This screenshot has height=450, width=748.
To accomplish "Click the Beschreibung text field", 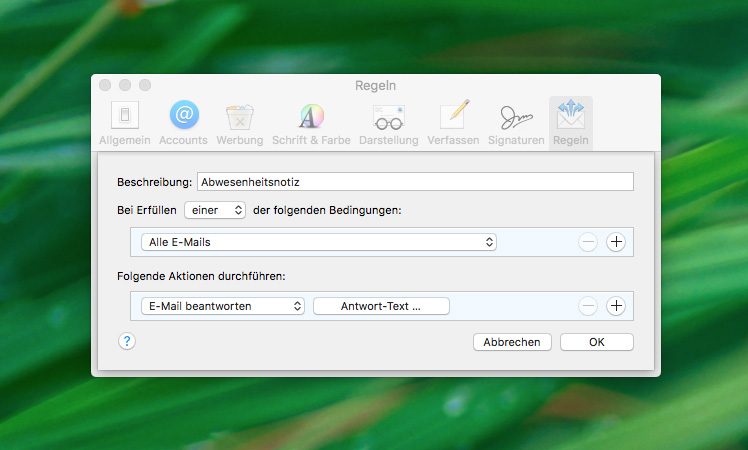I will coord(415,182).
